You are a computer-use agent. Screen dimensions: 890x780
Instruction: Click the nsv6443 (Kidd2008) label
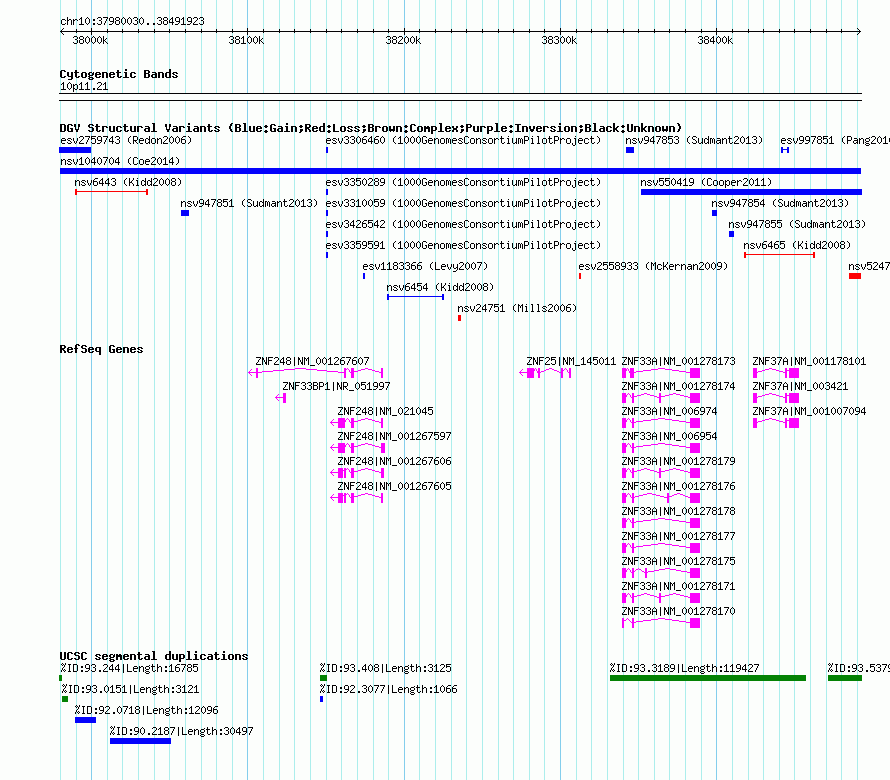pyautogui.click(x=128, y=182)
